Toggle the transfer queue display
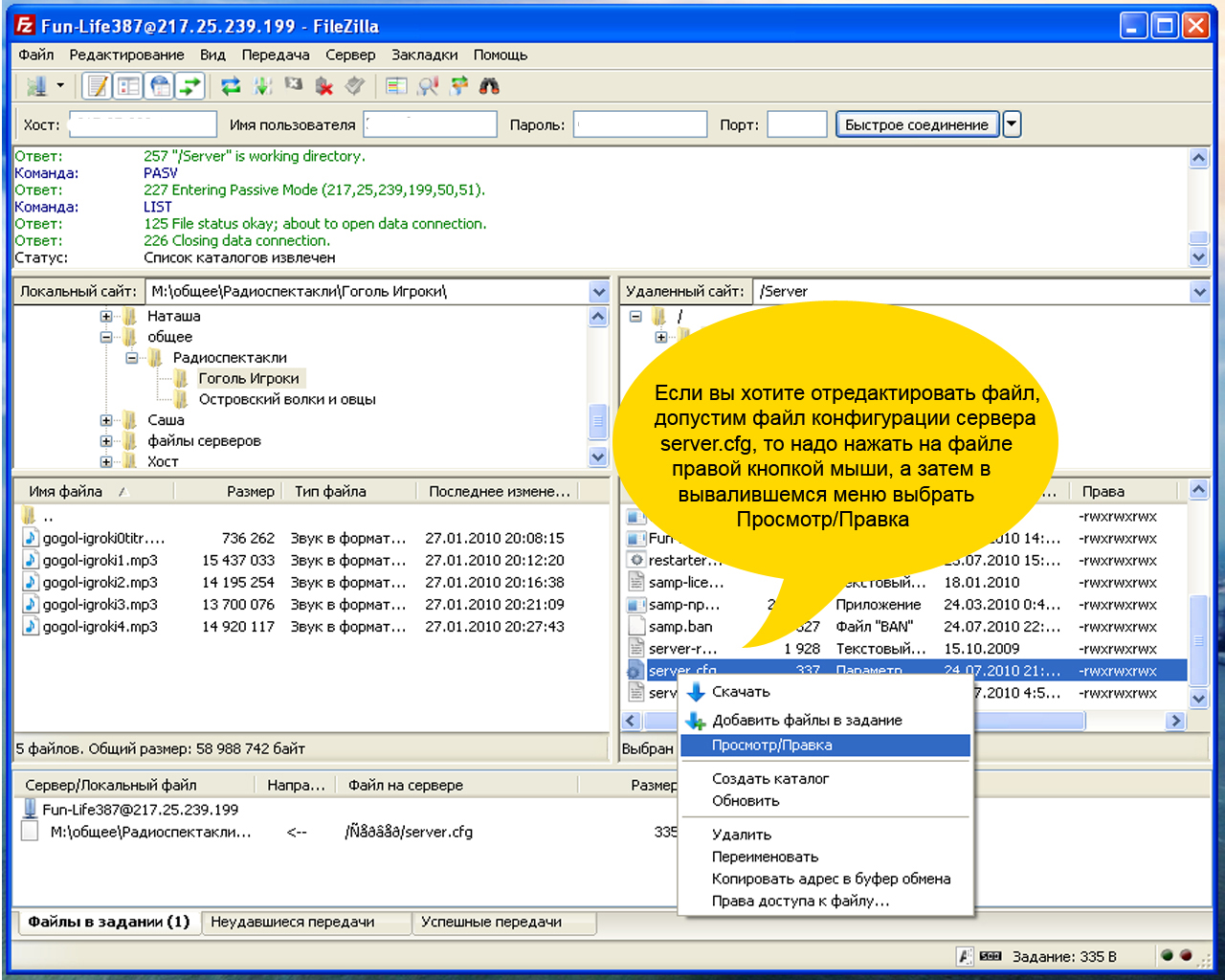 click(x=190, y=86)
